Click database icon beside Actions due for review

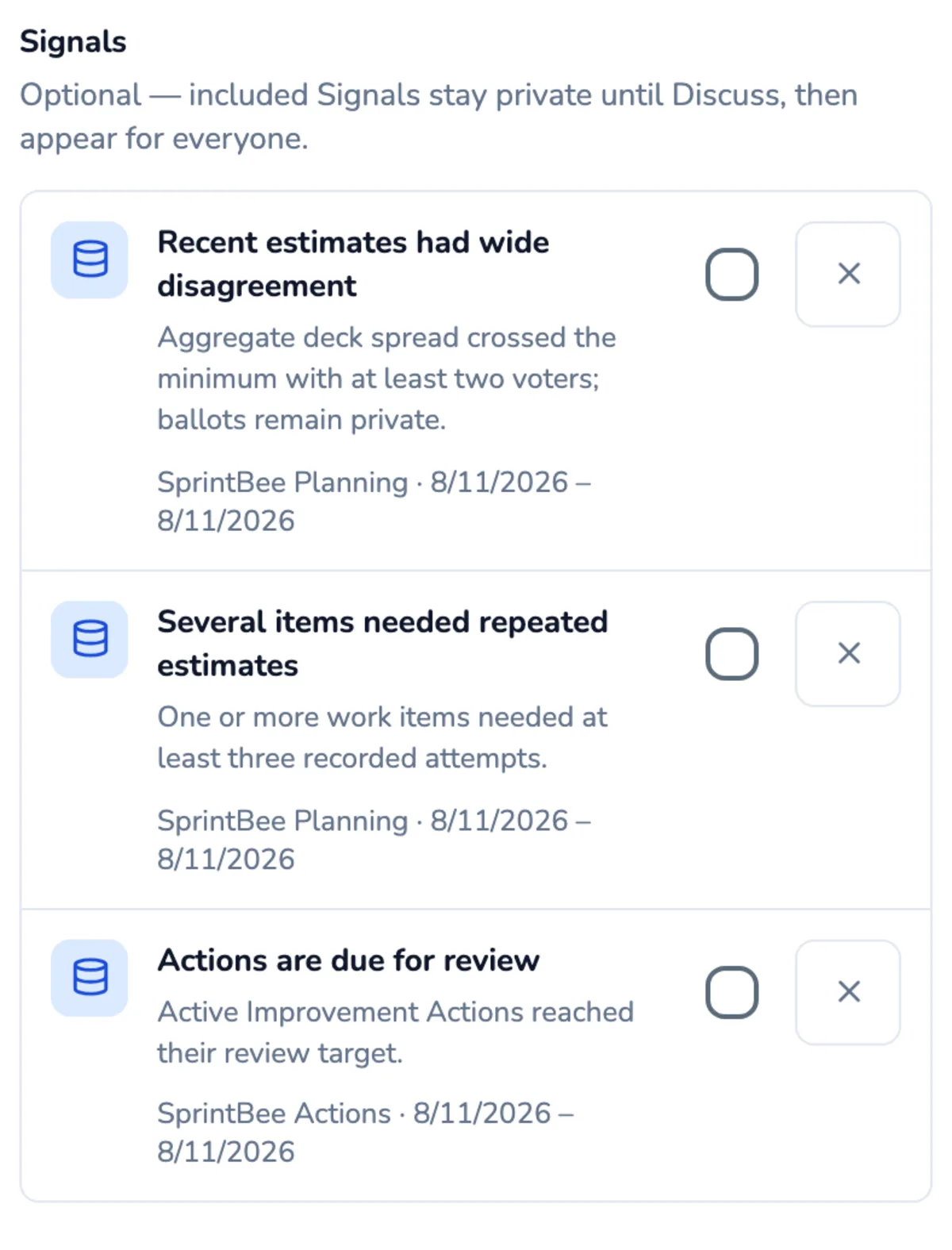90,978
